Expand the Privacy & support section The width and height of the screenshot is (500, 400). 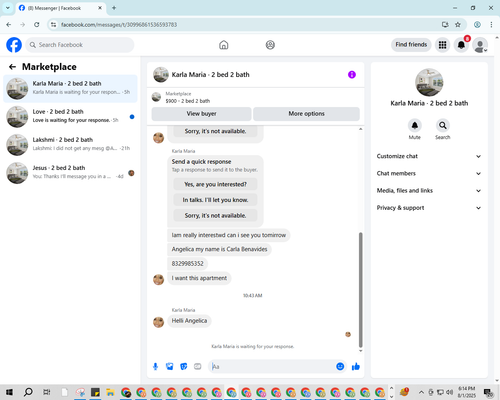click(x=429, y=208)
